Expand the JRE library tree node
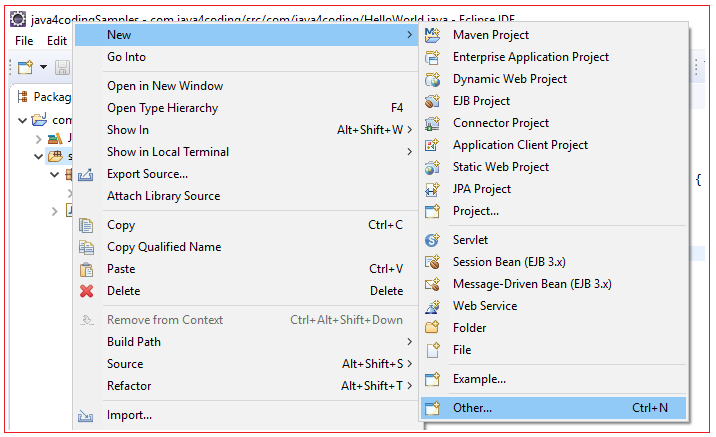The height and width of the screenshot is (437, 716). pyautogui.click(x=39, y=138)
